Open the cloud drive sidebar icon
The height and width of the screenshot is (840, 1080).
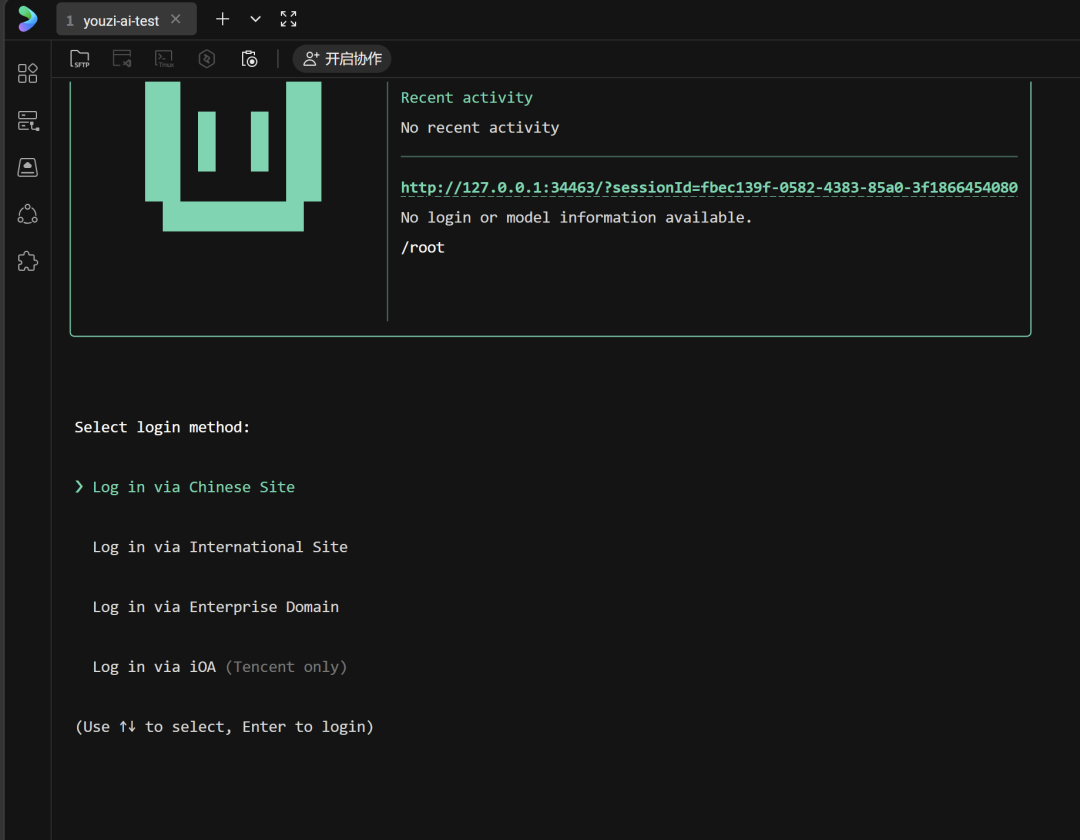tap(28, 167)
